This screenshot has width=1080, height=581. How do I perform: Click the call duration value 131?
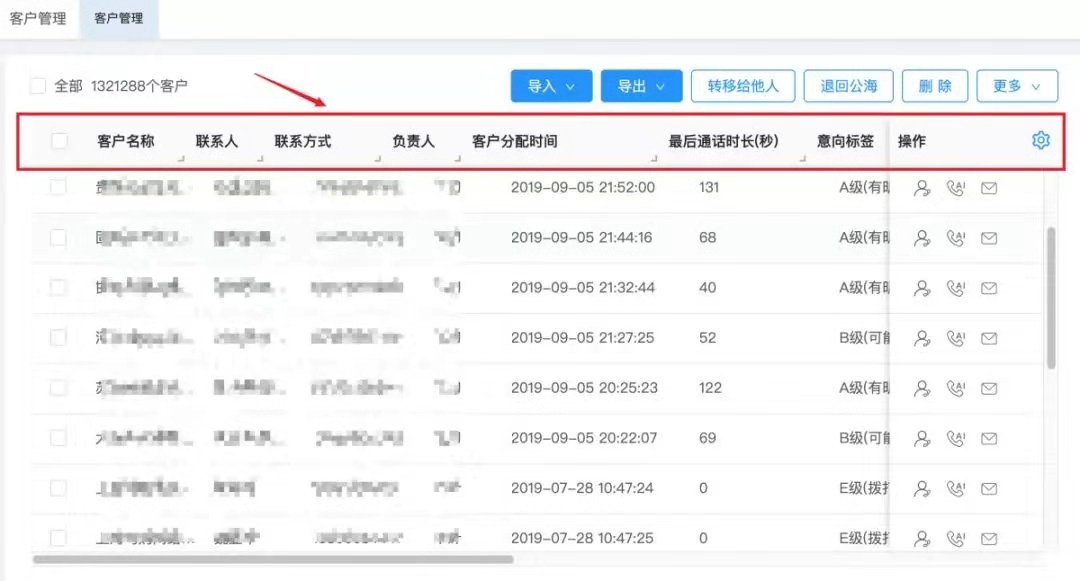[x=709, y=187]
